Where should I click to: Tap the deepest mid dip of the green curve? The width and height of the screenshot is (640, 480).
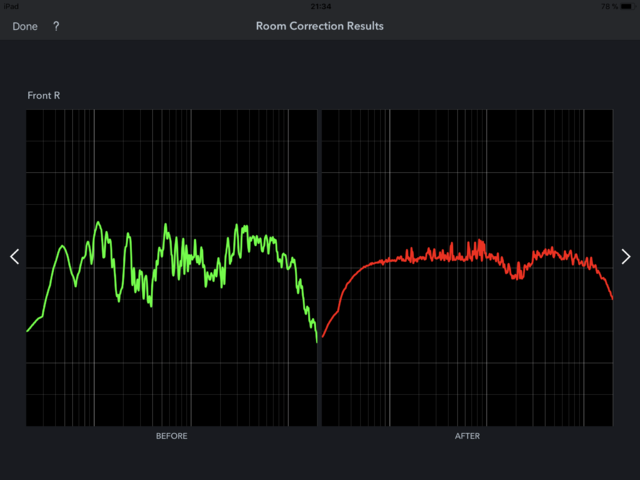tap(150, 304)
